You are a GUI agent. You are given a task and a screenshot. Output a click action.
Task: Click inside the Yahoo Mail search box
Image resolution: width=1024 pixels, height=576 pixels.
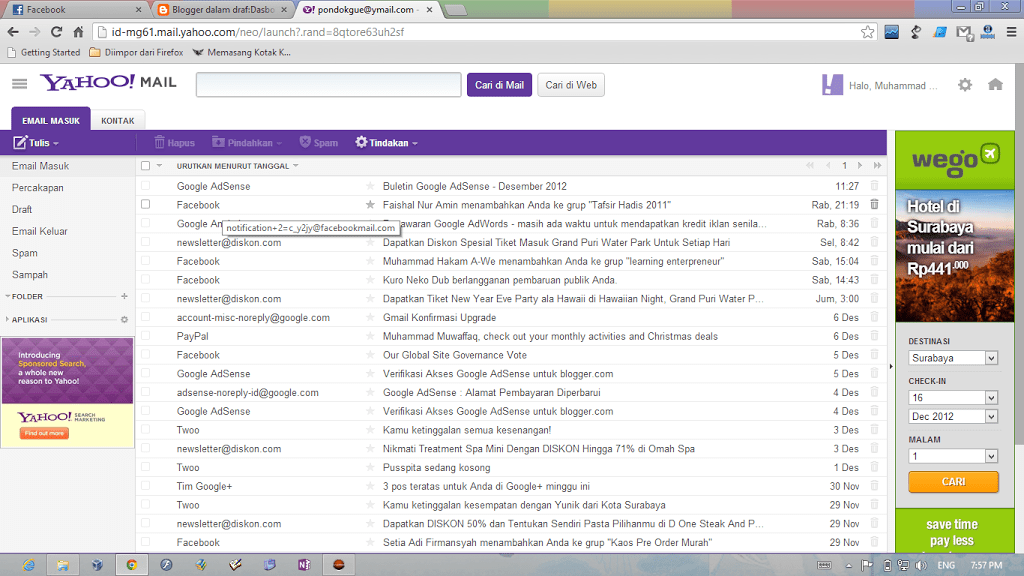point(330,85)
